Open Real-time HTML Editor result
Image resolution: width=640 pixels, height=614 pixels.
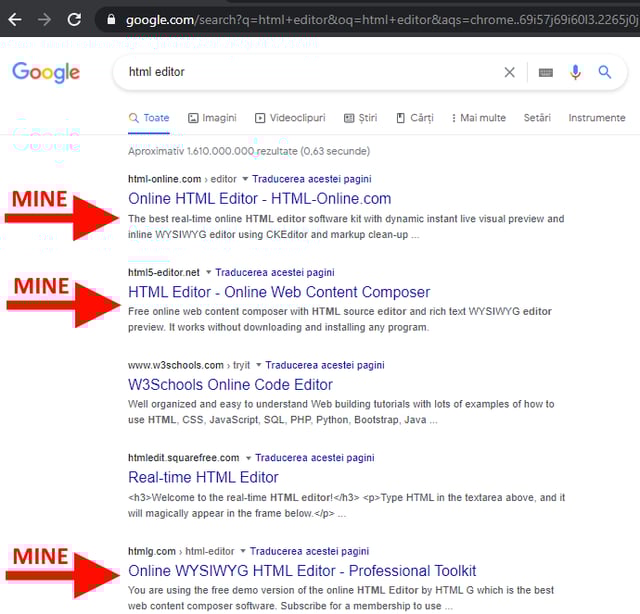(x=203, y=478)
